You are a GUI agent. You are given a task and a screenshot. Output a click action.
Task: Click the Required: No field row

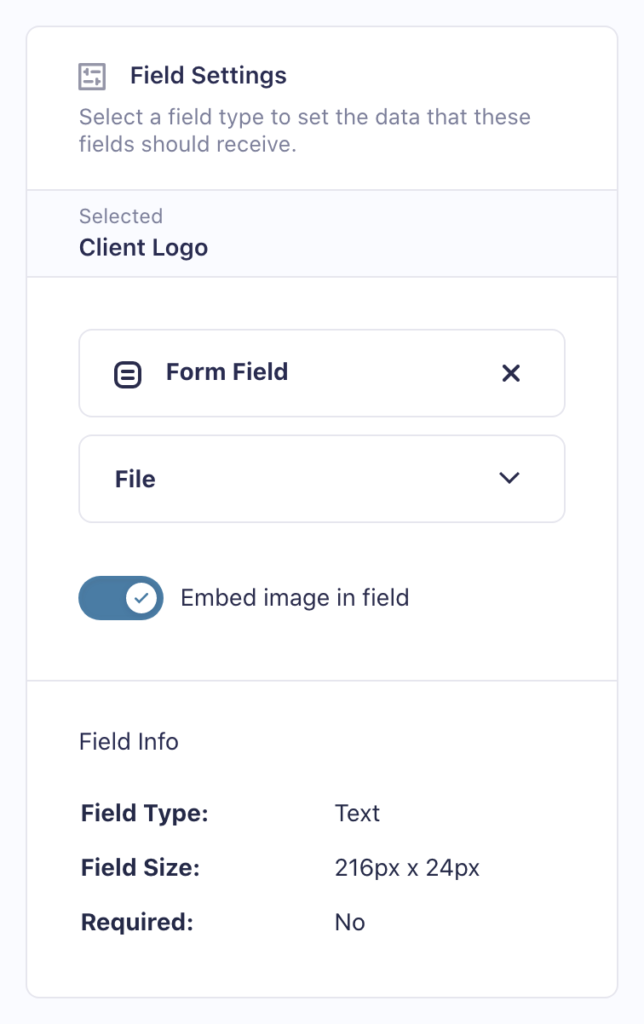click(x=215, y=922)
